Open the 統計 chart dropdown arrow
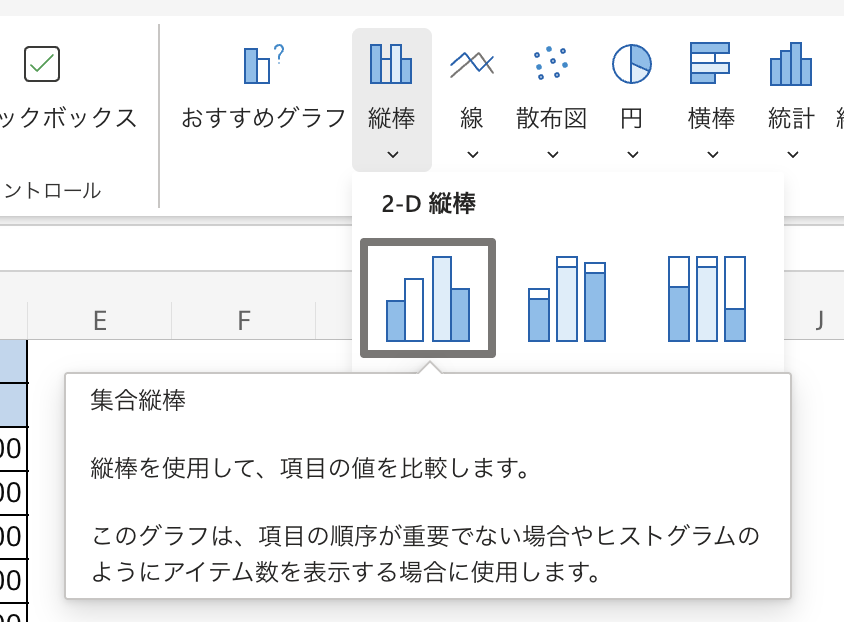Screen dimensions: 844x622 (x=792, y=154)
